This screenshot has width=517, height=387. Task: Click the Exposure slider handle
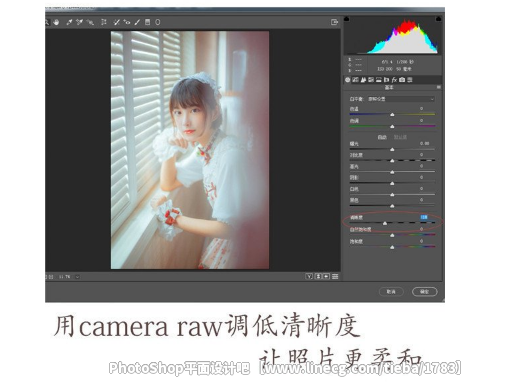[392, 150]
